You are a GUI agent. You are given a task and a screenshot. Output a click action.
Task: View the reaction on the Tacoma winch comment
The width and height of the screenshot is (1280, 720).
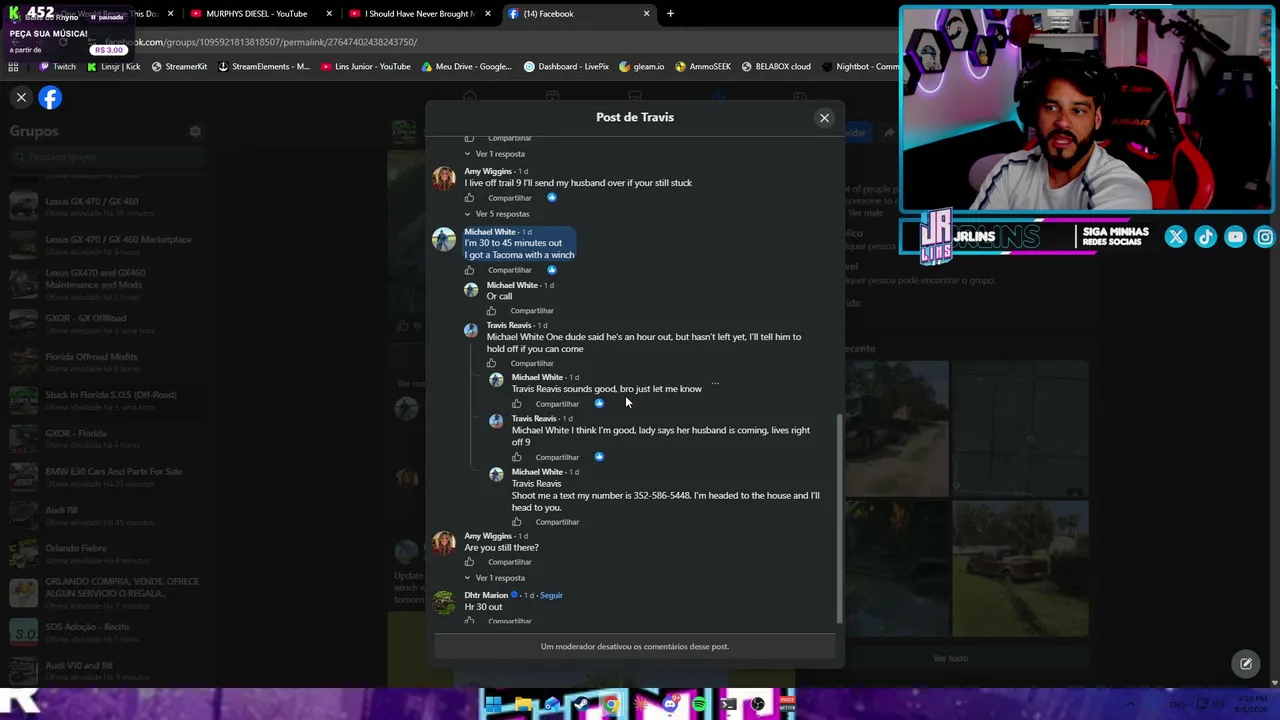(x=551, y=270)
